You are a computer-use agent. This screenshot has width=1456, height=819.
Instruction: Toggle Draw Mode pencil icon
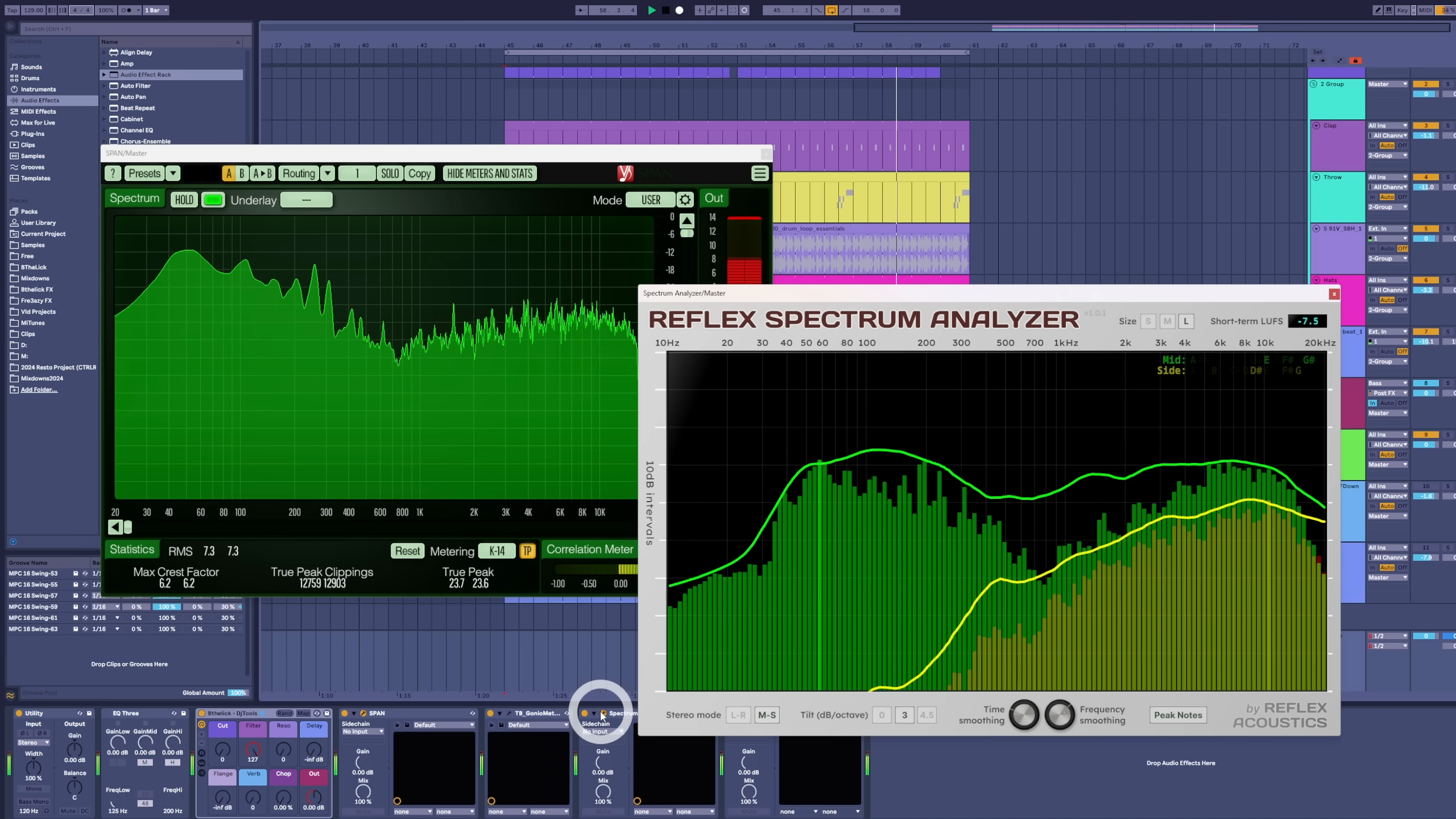point(1378,10)
